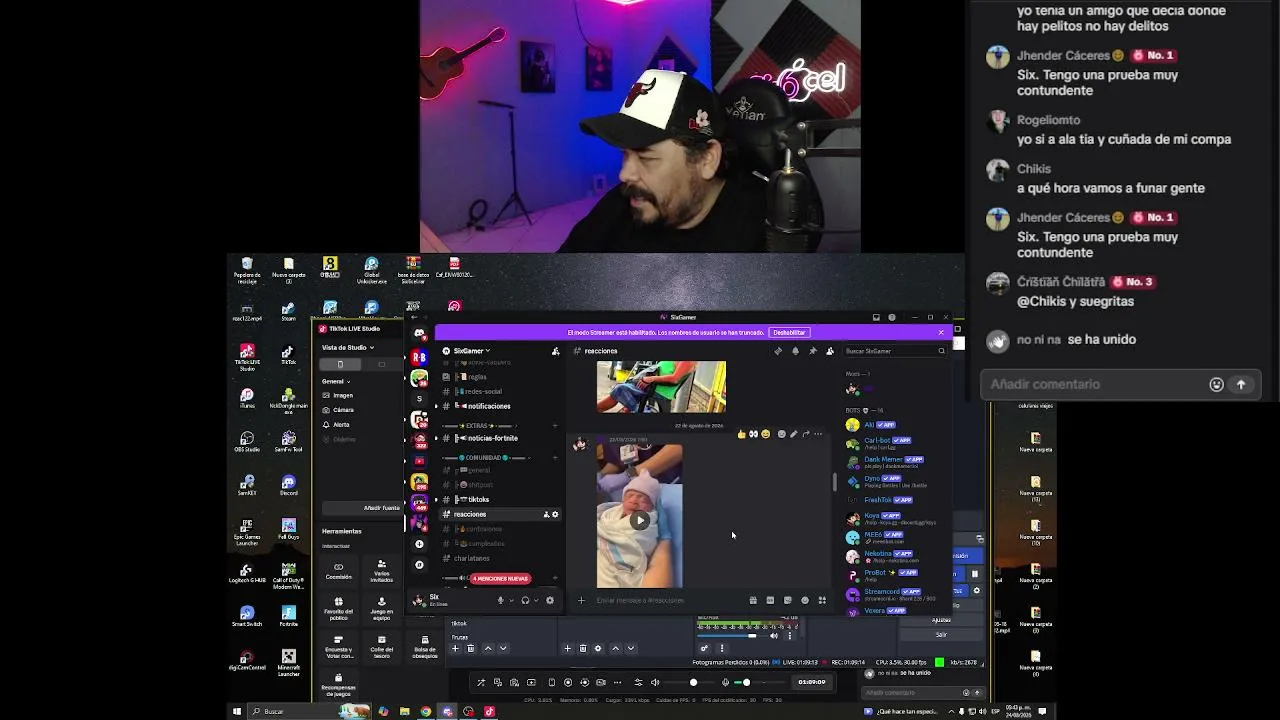Open Discord microphone input options arrow

point(511,600)
